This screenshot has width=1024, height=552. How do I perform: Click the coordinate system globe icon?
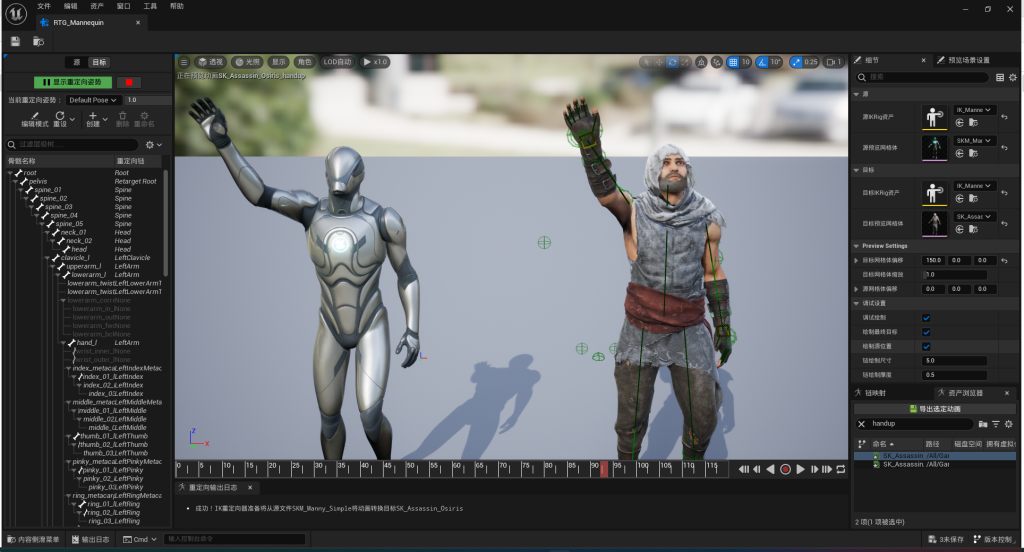tap(701, 62)
